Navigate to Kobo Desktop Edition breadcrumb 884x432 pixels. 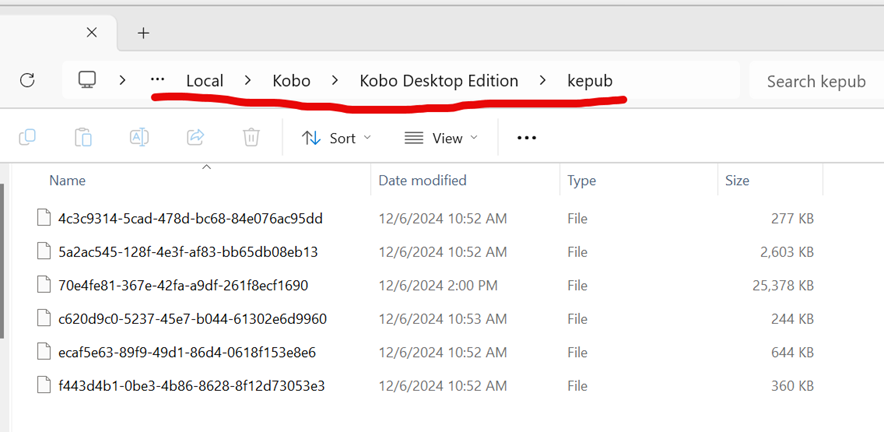(x=438, y=81)
